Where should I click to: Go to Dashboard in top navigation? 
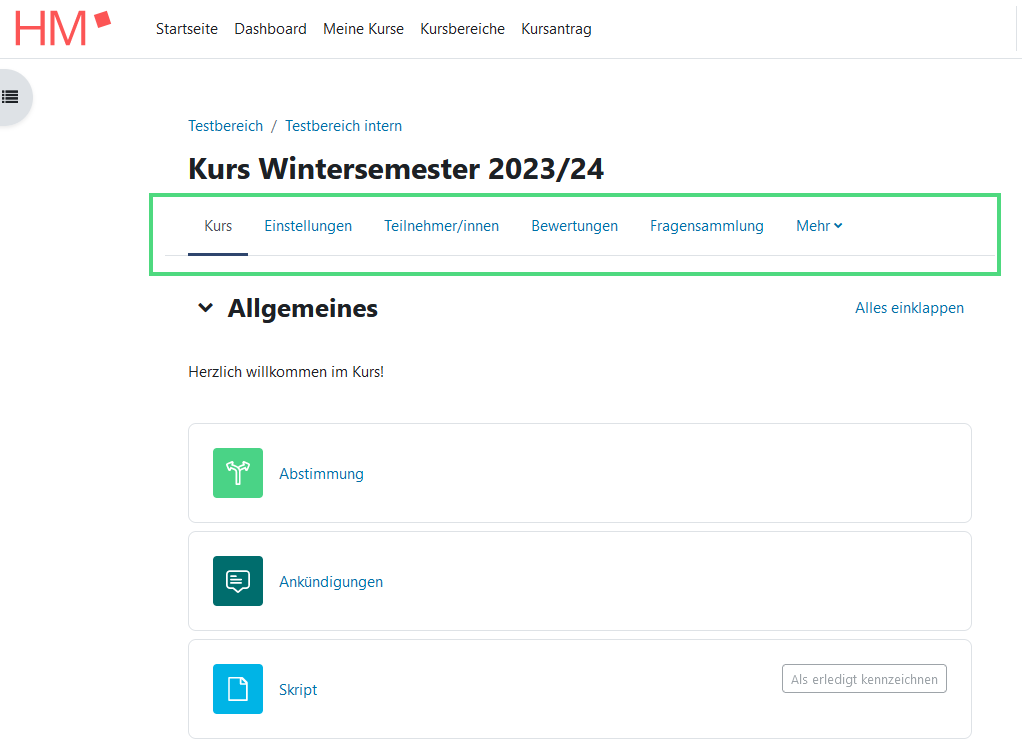click(x=270, y=29)
